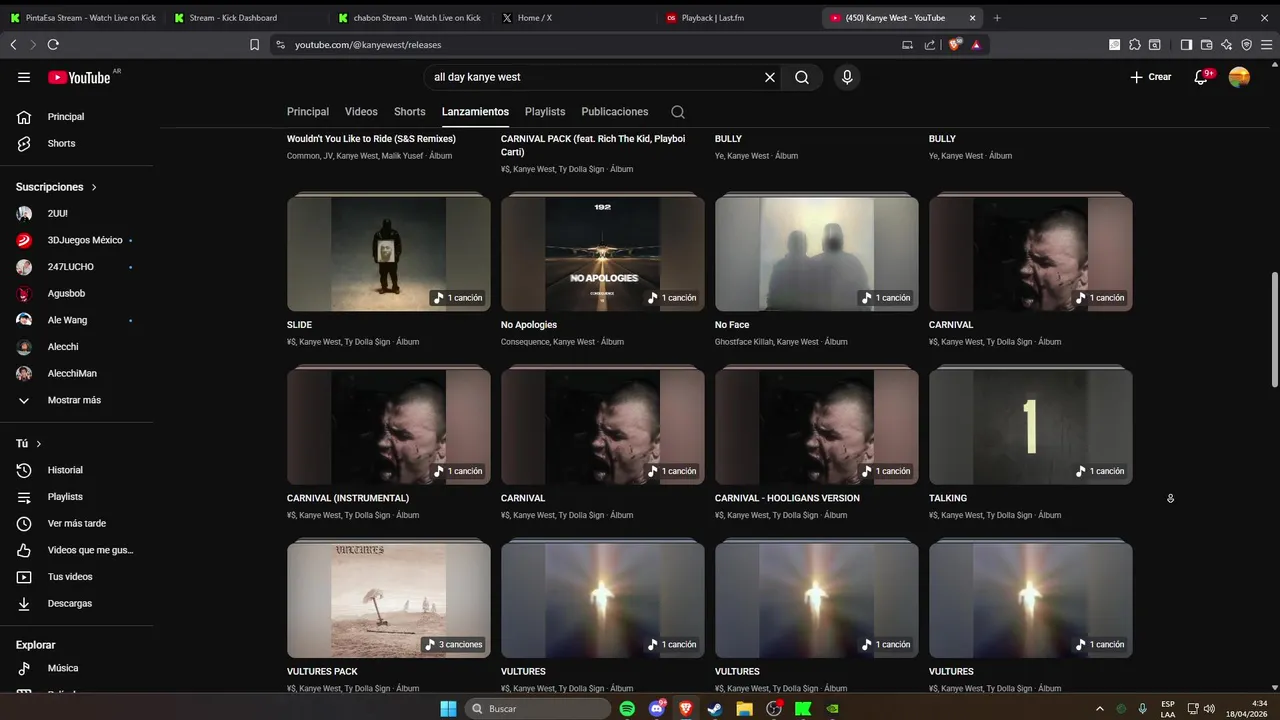Open the No Apologies album title

click(x=529, y=325)
